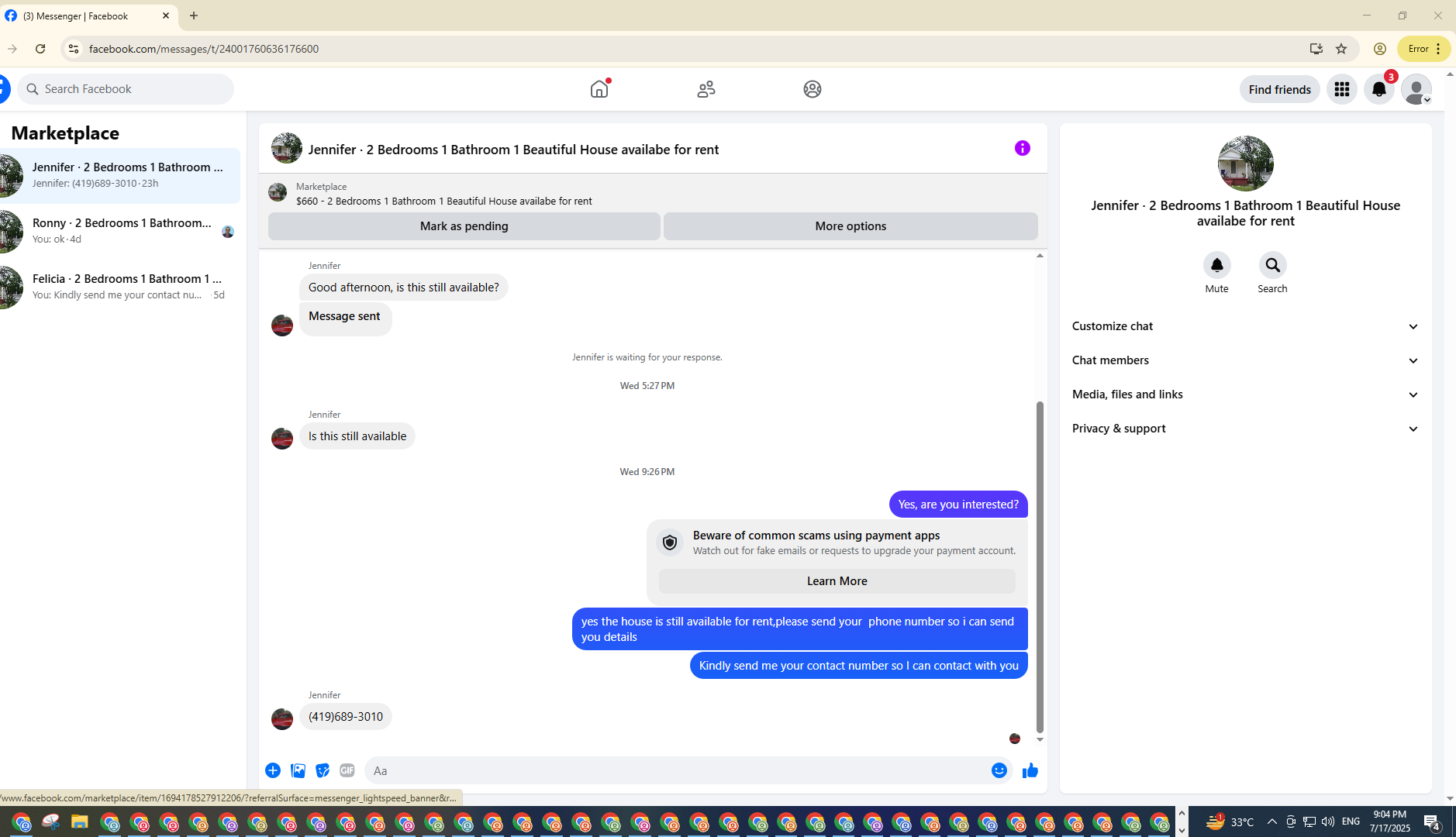Click the Find friends button
Image resolution: width=1456 pixels, height=837 pixels.
(x=1280, y=89)
